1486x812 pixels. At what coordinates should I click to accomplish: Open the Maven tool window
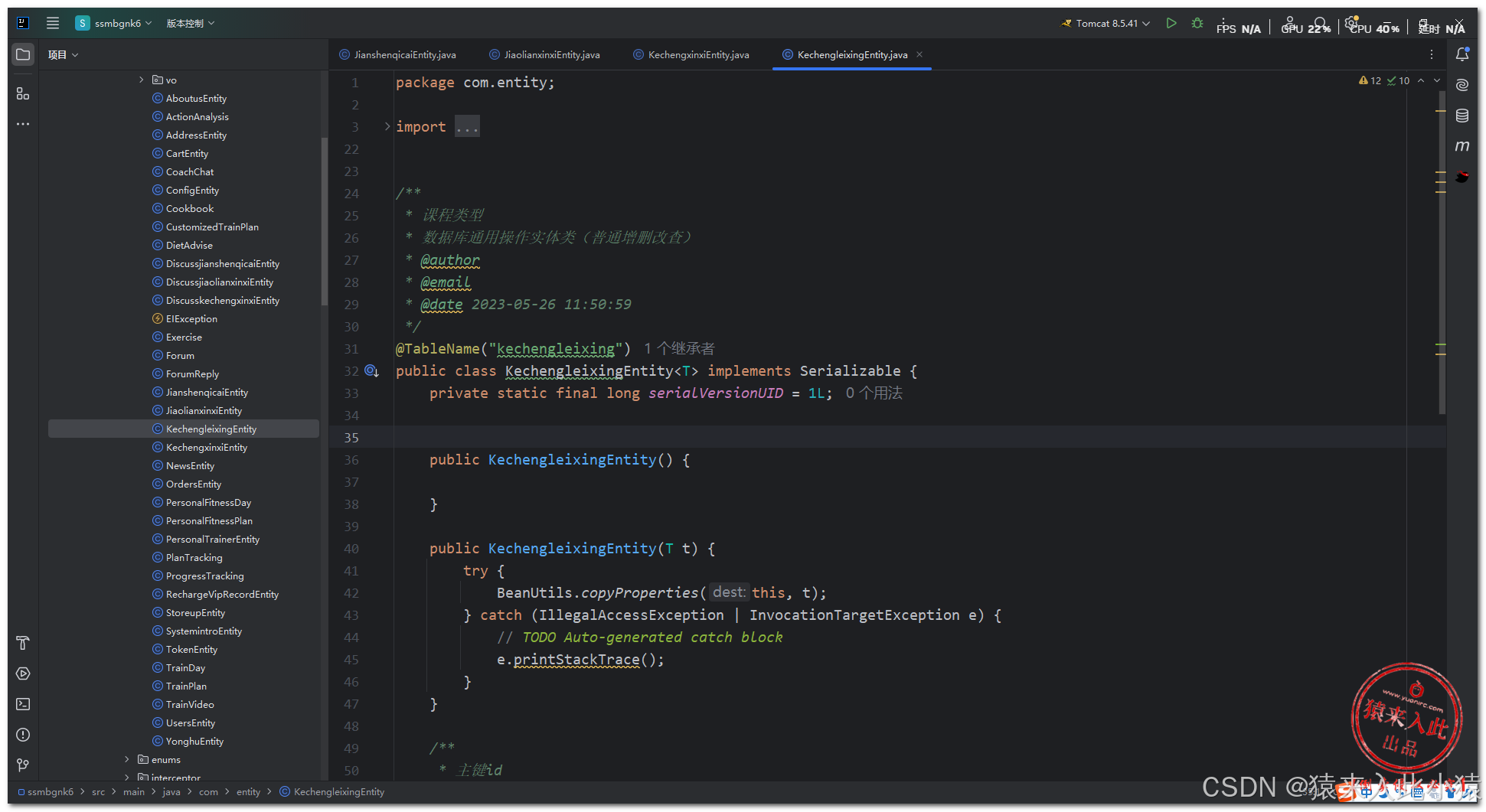pyautogui.click(x=1462, y=146)
